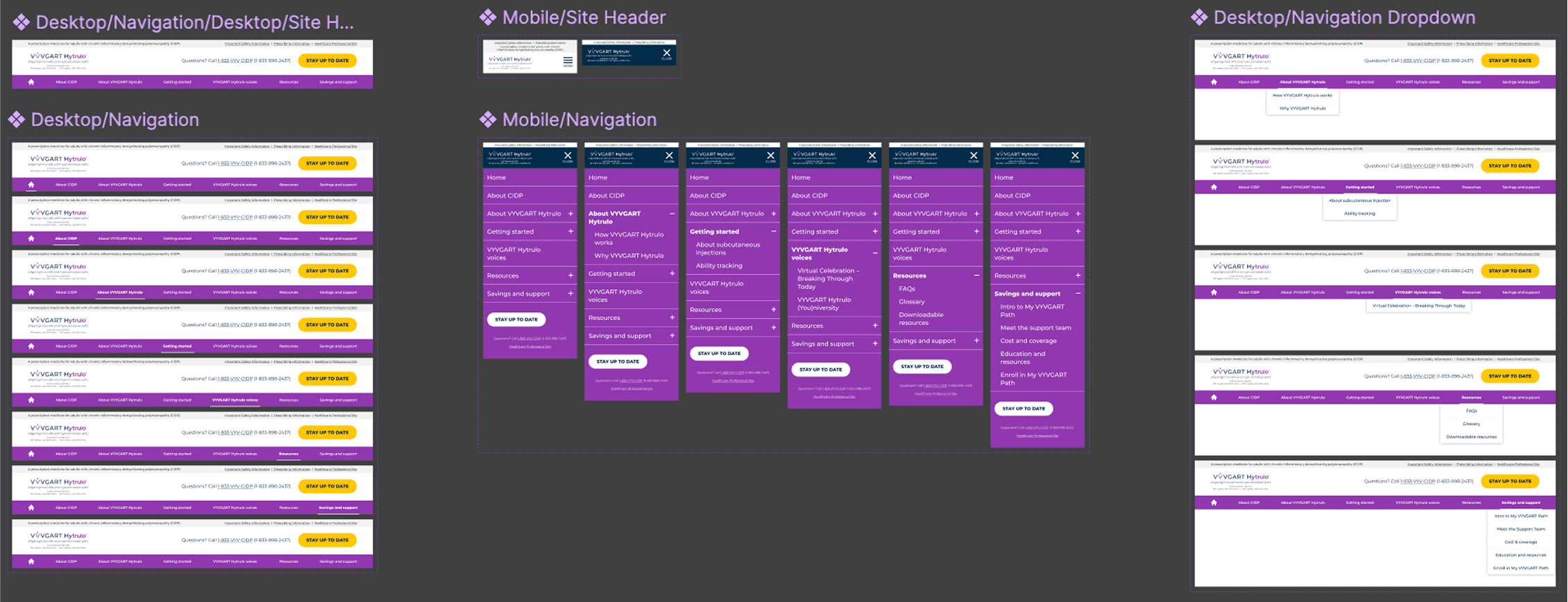This screenshot has height=602, width=1568.
Task: Choose Why VYVGART Hytrulo in the desktop dropdown
Action: coord(1302,108)
